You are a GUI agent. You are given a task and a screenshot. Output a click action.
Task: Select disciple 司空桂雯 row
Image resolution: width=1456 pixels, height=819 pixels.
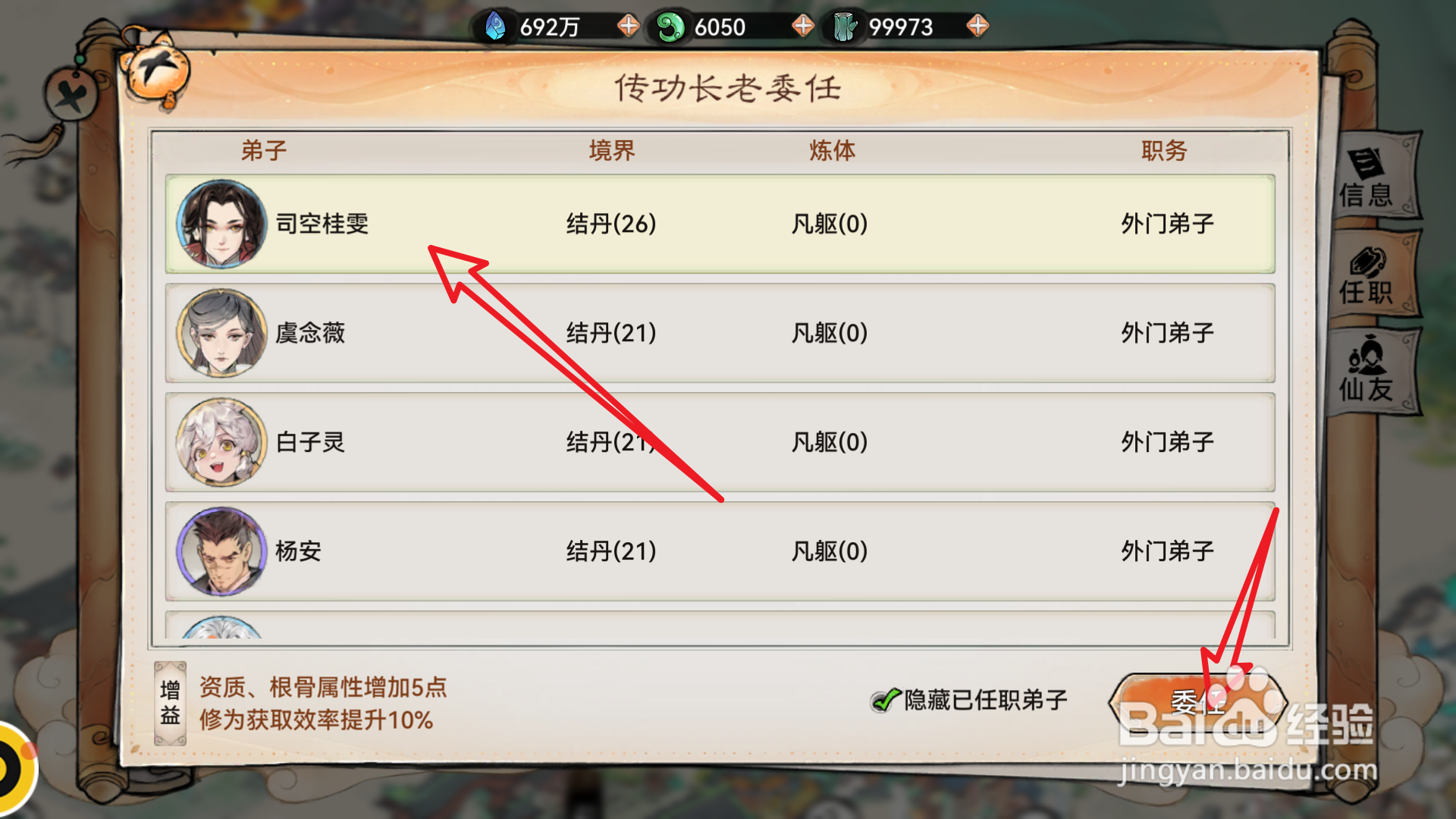720,224
